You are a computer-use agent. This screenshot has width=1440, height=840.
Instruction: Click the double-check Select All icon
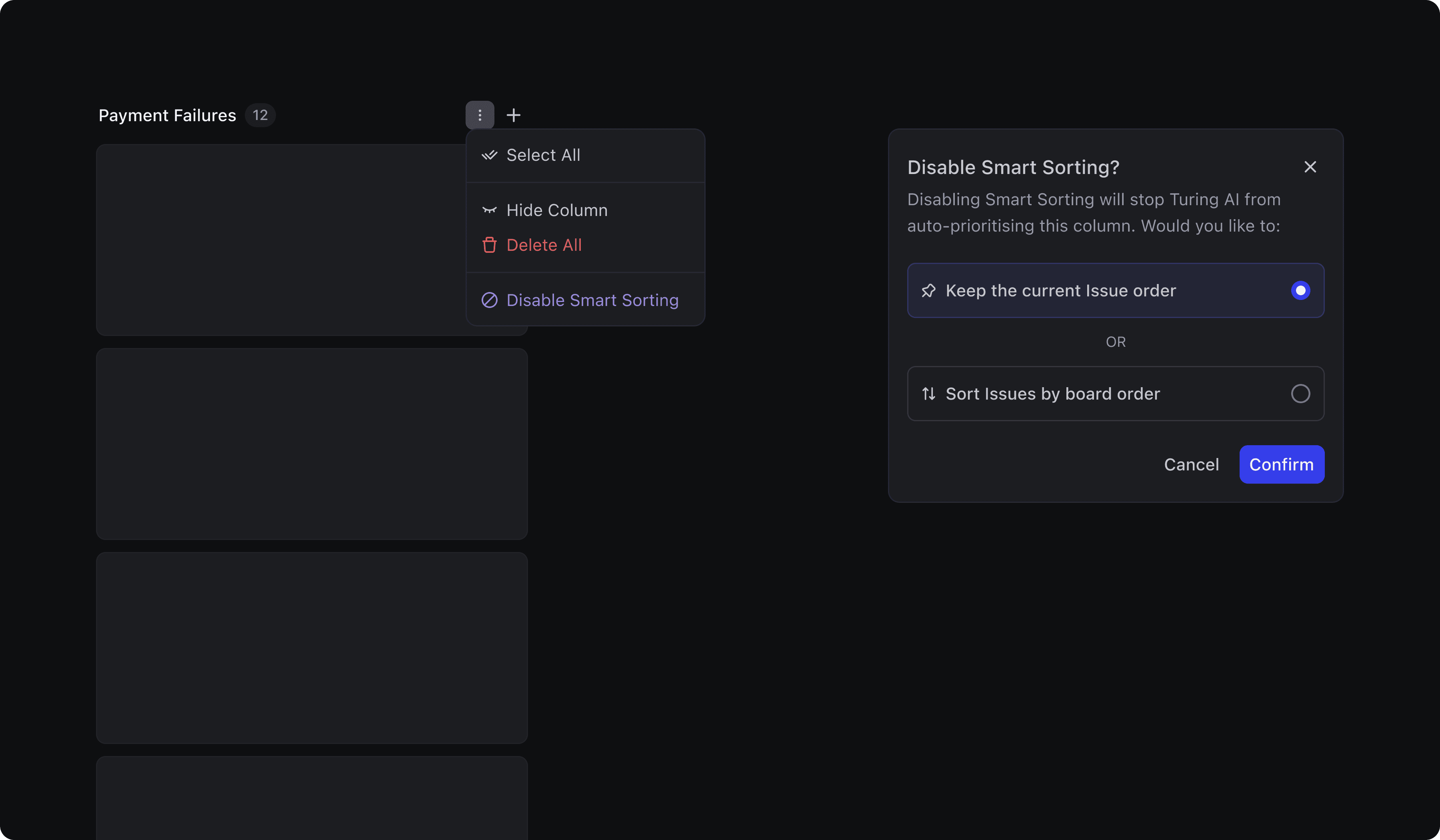[489, 156]
